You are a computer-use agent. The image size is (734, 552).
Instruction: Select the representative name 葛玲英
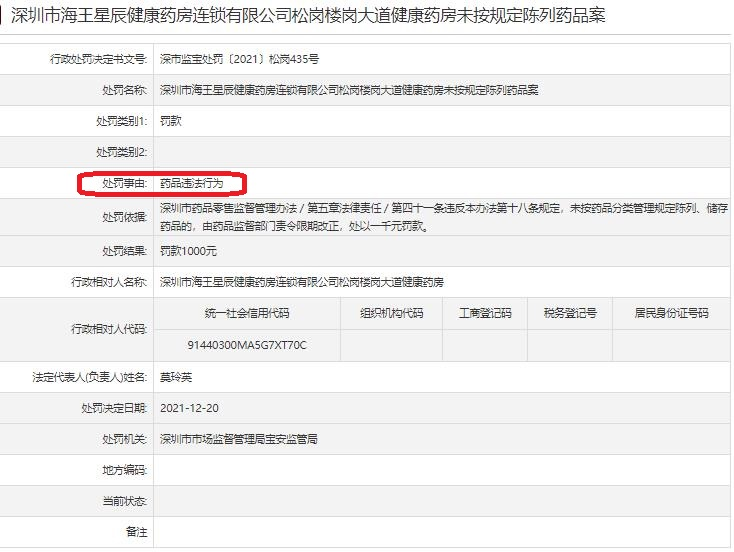click(176, 377)
